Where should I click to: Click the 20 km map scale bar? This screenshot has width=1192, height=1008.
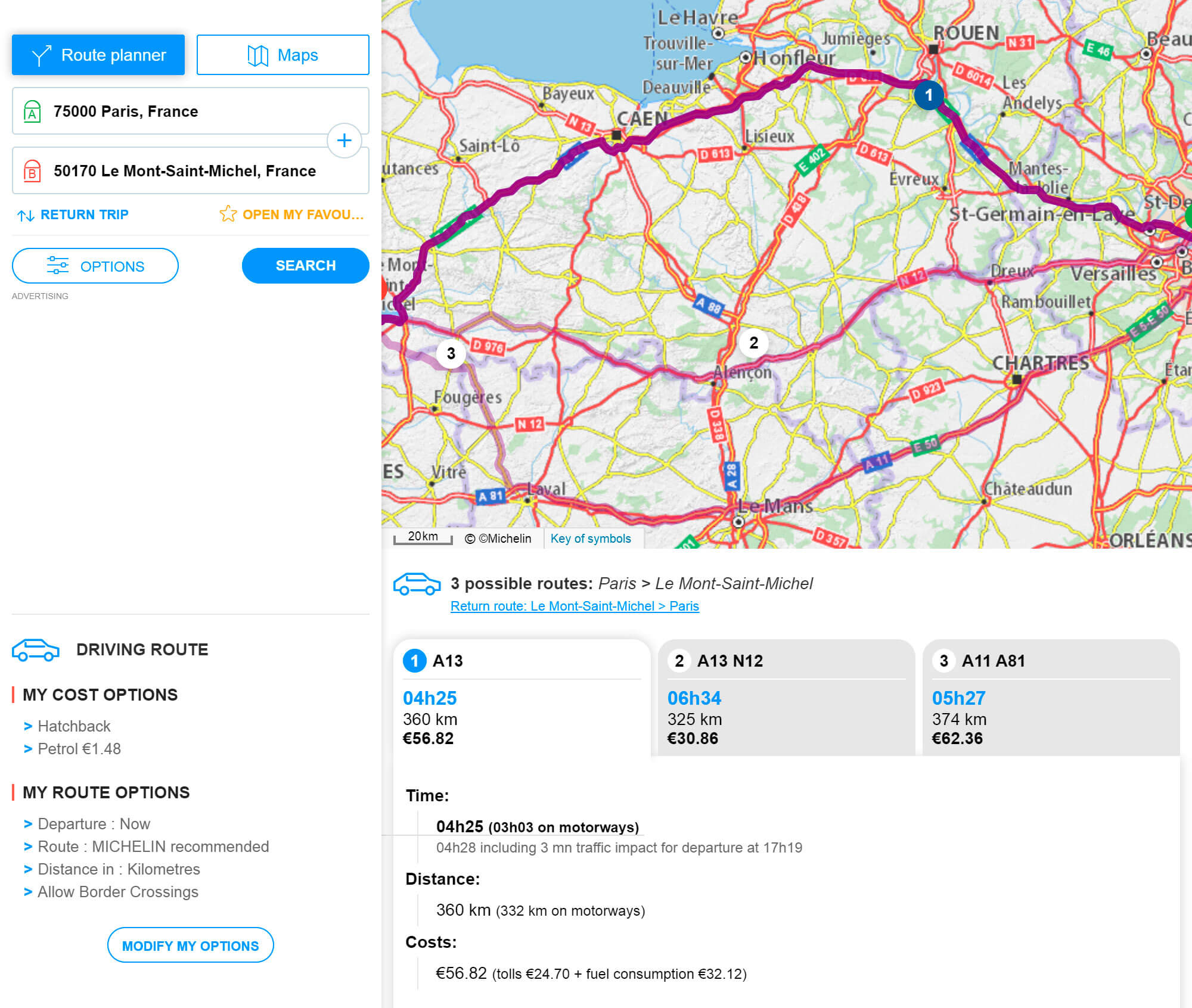423,537
